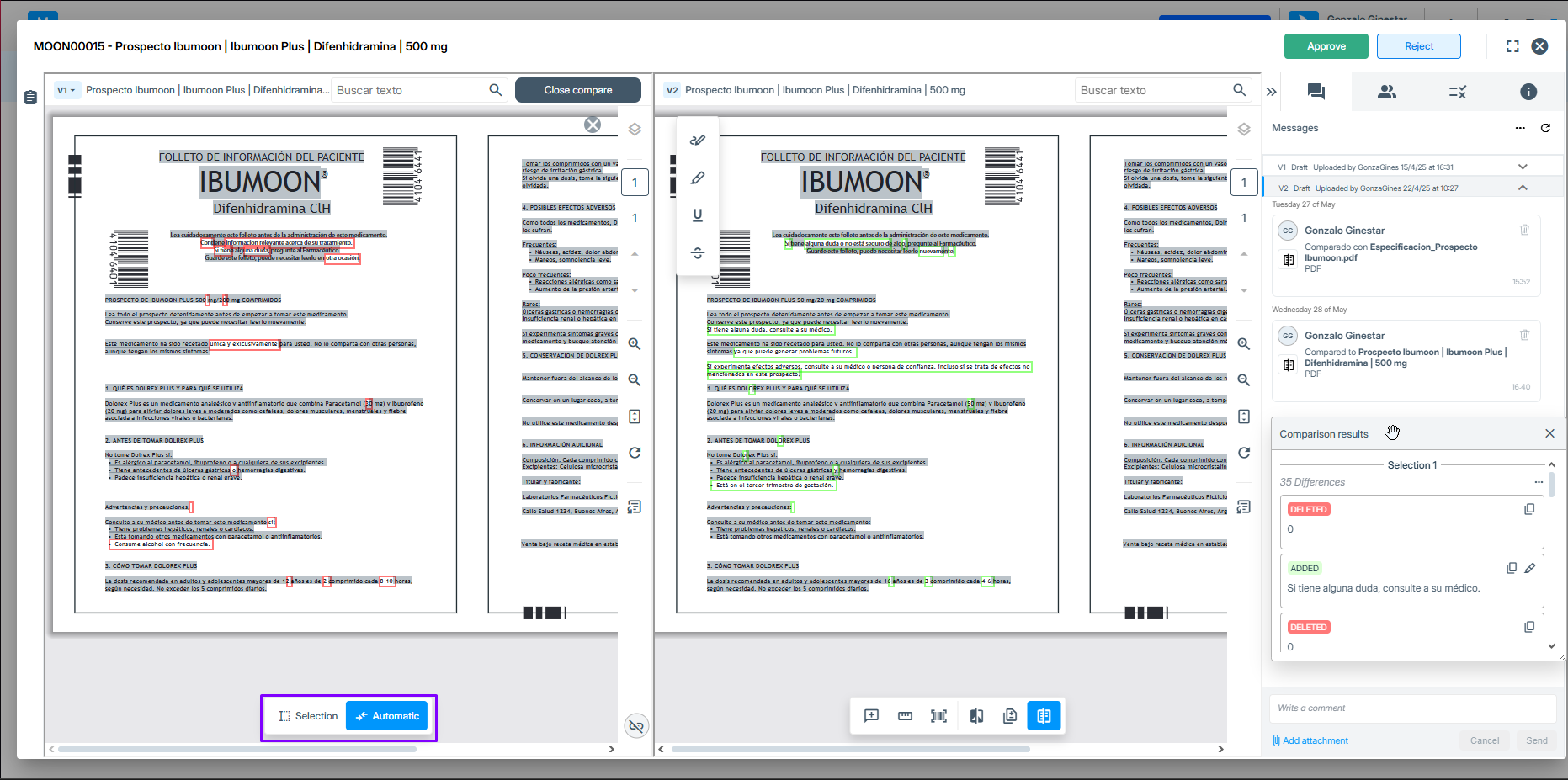Click the Close compare button
The height and width of the screenshot is (780, 1568).
click(577, 90)
